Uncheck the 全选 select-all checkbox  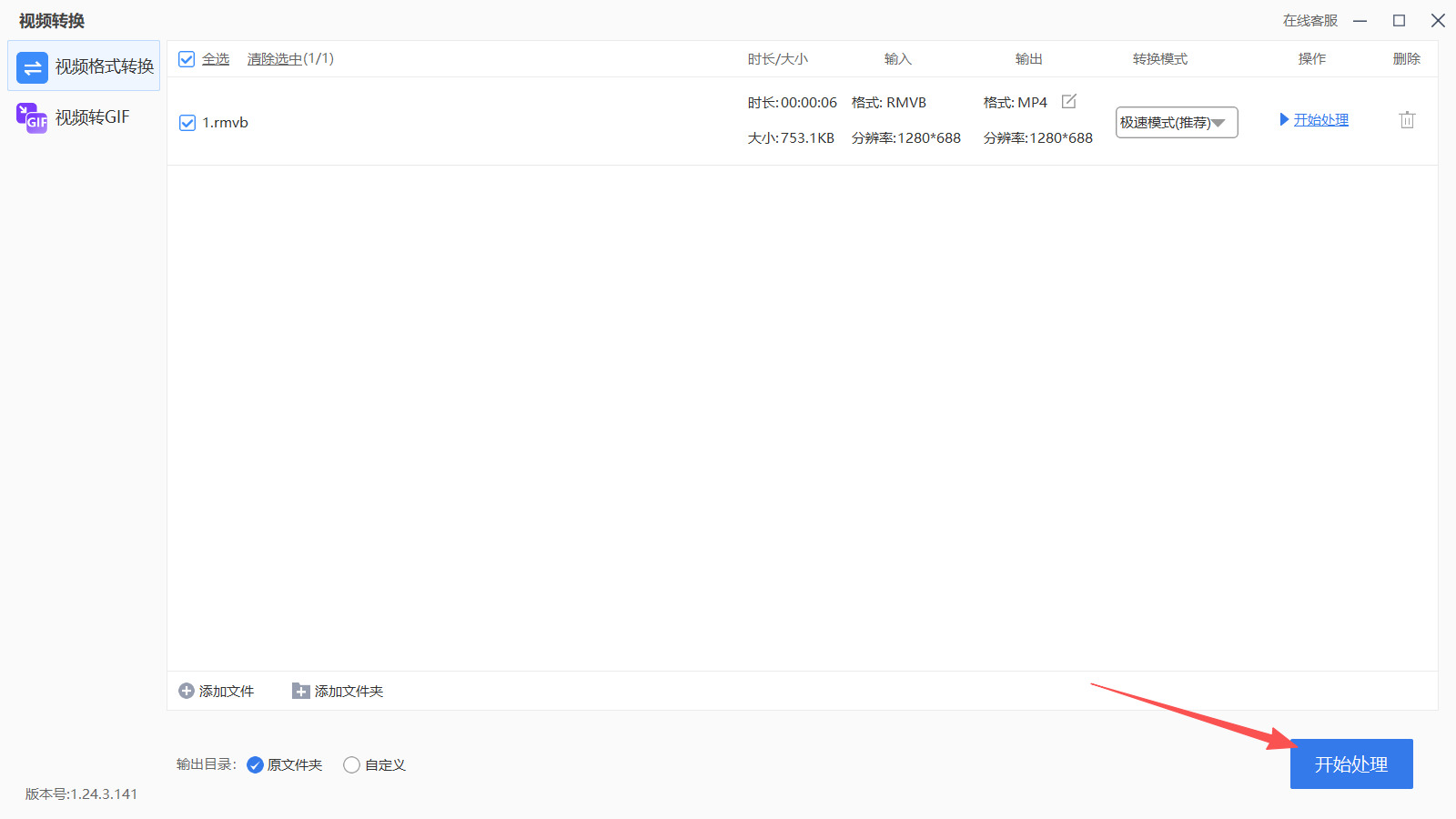[186, 58]
